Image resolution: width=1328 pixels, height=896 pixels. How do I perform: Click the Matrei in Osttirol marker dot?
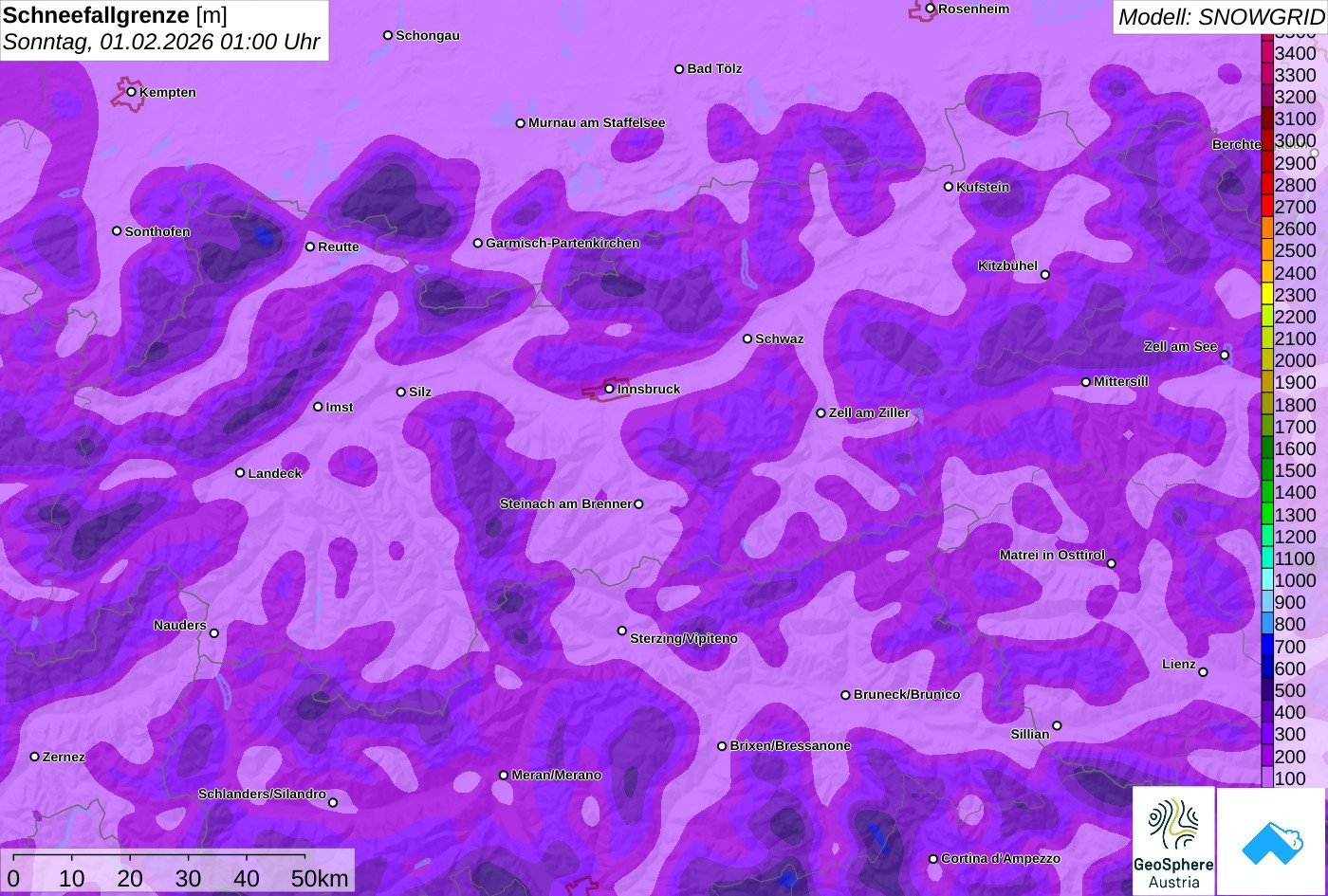[1112, 563]
